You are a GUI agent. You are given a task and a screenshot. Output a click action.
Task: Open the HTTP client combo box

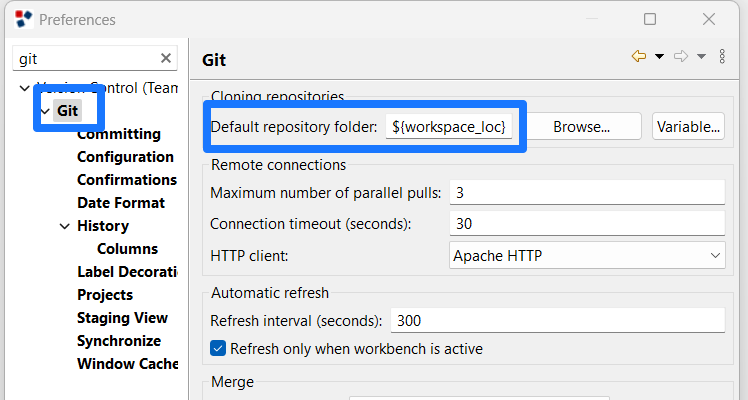point(587,256)
